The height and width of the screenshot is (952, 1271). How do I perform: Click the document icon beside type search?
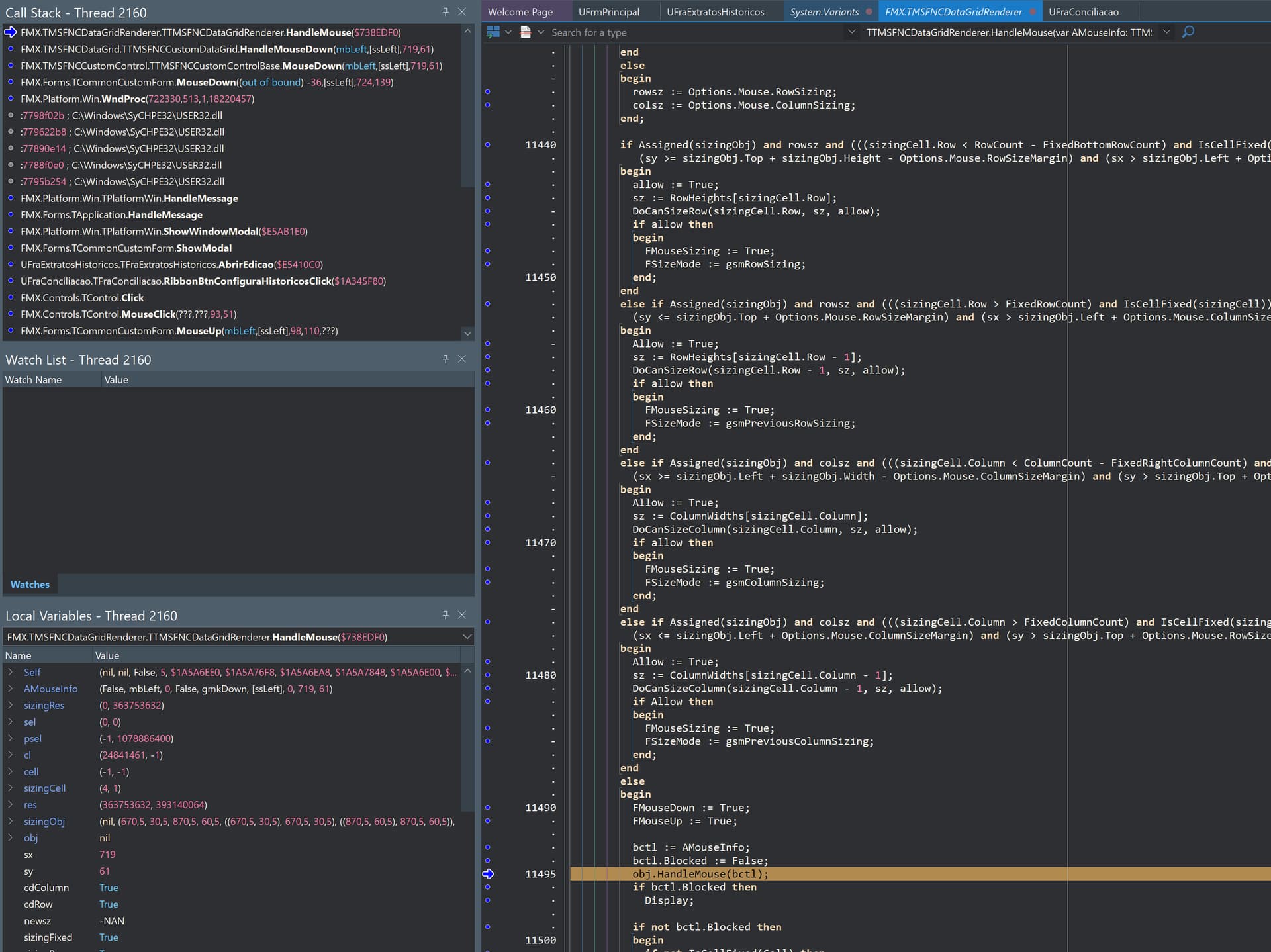pyautogui.click(x=526, y=32)
